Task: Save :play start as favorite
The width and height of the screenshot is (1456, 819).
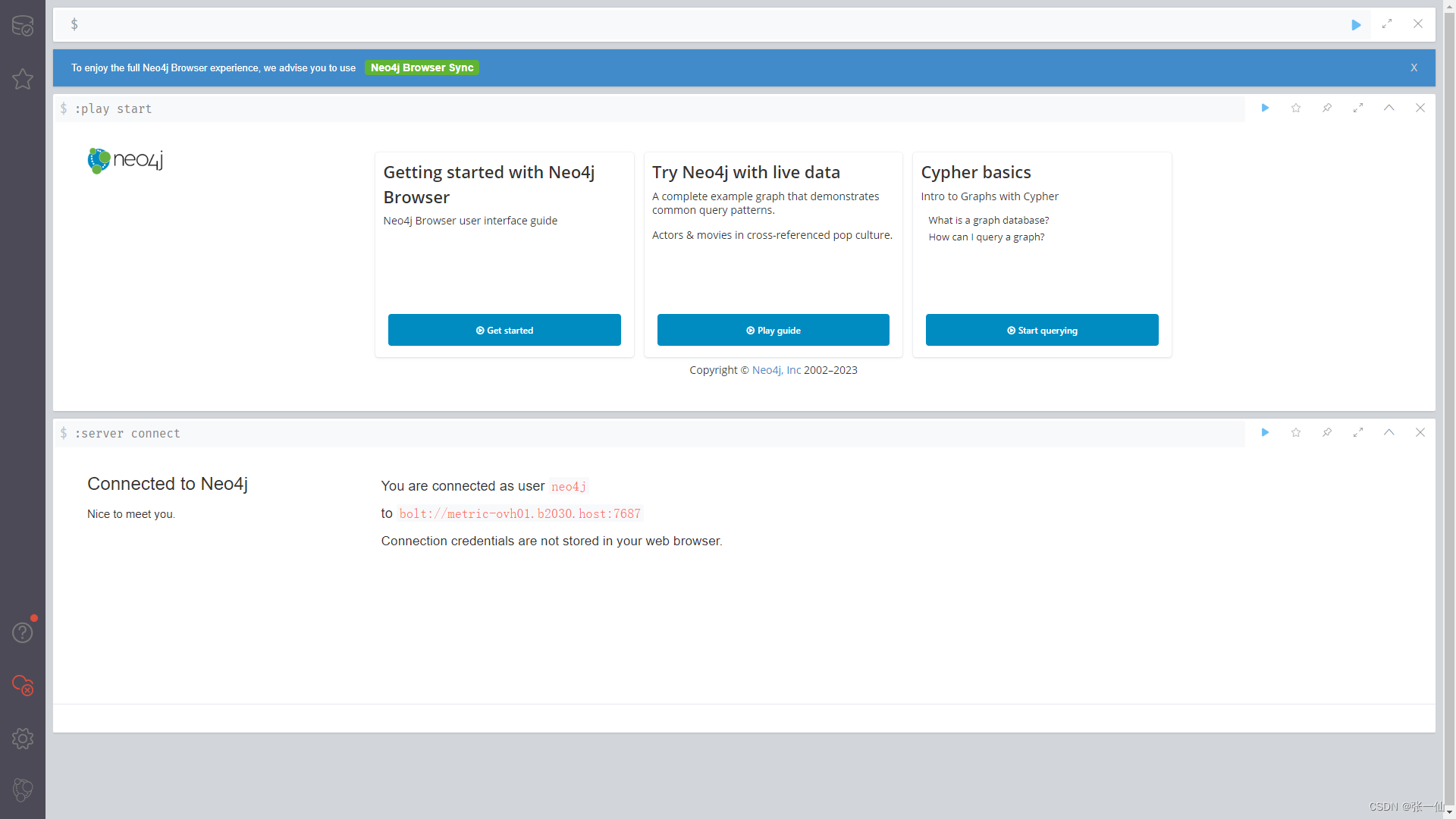Action: point(1296,108)
